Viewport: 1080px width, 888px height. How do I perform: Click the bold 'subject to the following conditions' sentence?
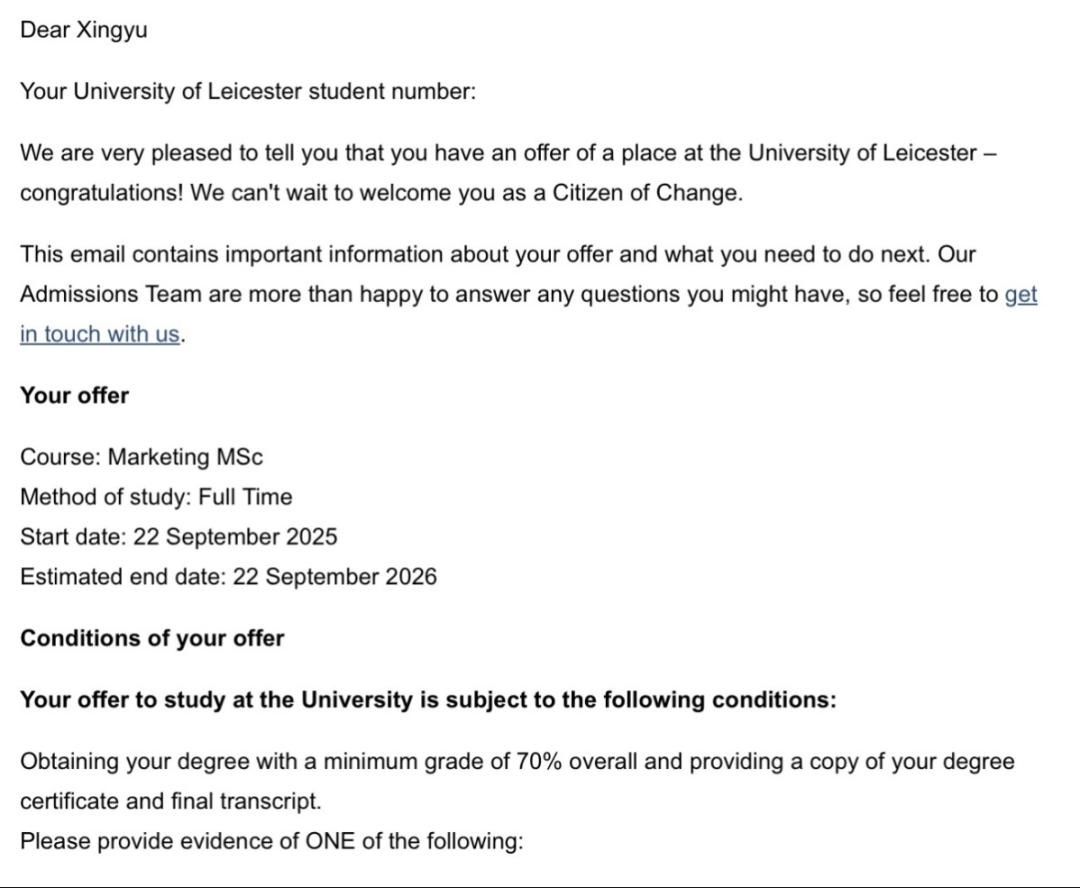(428, 700)
